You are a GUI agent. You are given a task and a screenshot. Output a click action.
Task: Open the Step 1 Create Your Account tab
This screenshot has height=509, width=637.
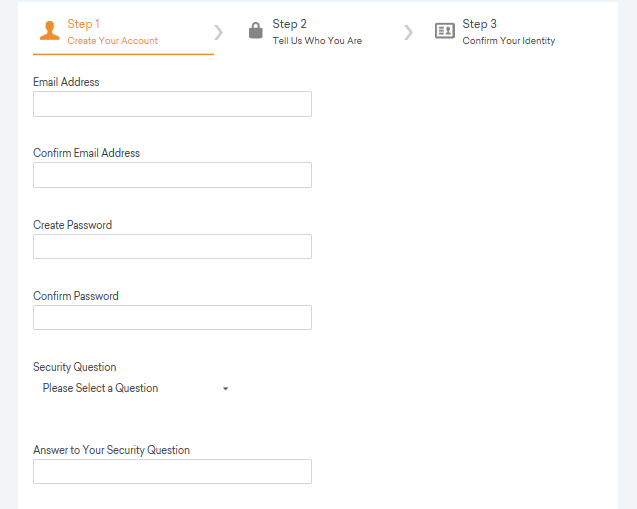click(x=123, y=32)
